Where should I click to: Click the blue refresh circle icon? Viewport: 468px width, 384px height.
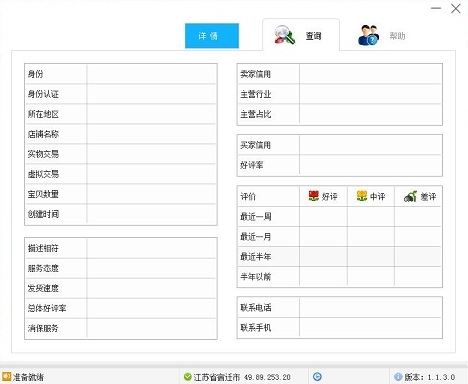tap(317, 377)
